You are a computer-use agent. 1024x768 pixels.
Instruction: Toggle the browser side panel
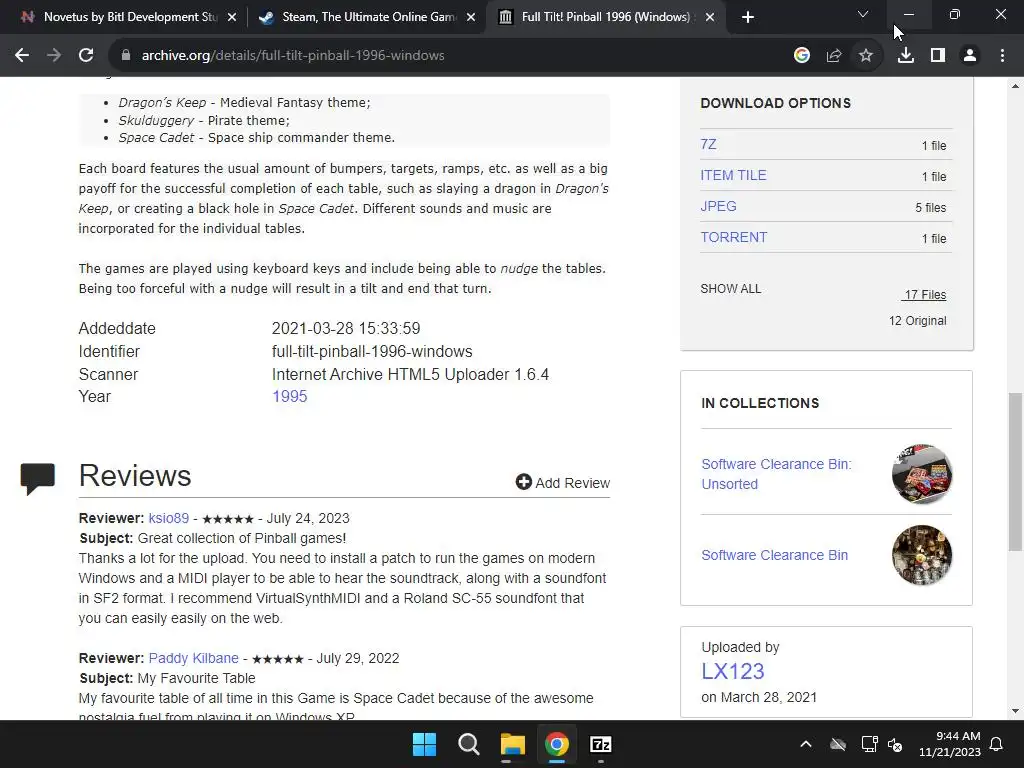(x=938, y=56)
